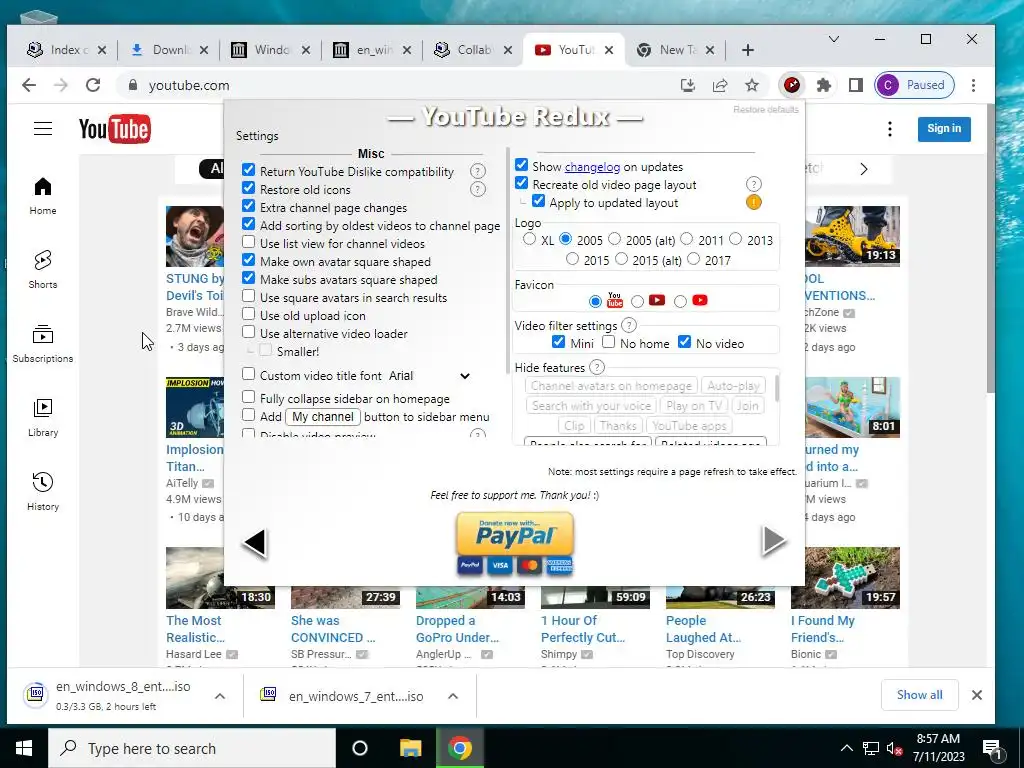This screenshot has height=768, width=1024.
Task: Click Restore defaults in Redux popup
Action: [x=765, y=109]
